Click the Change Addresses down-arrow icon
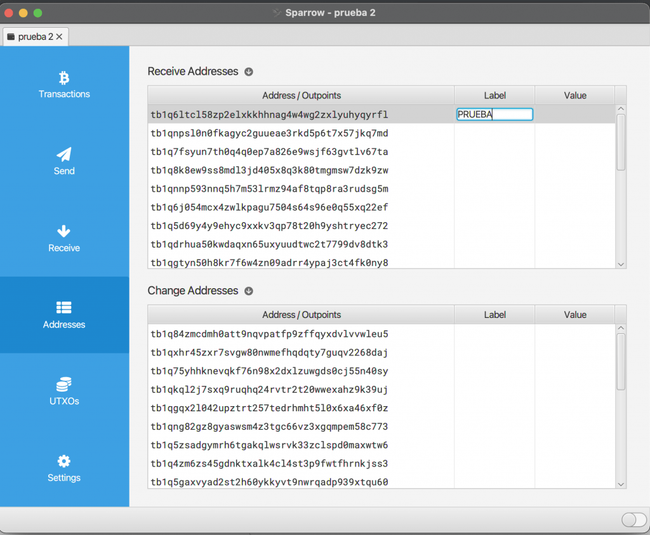 pos(249,291)
